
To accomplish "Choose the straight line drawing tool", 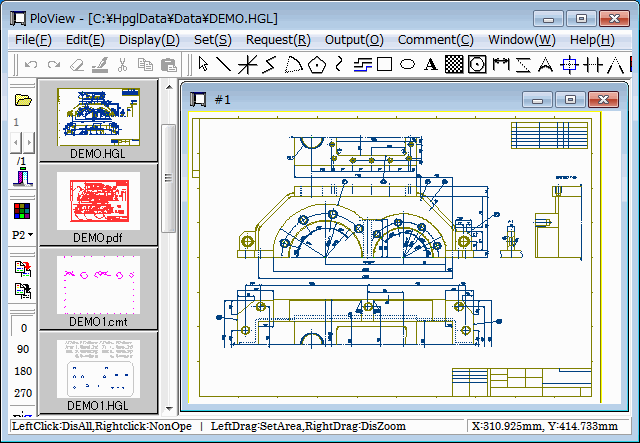I will 225,65.
